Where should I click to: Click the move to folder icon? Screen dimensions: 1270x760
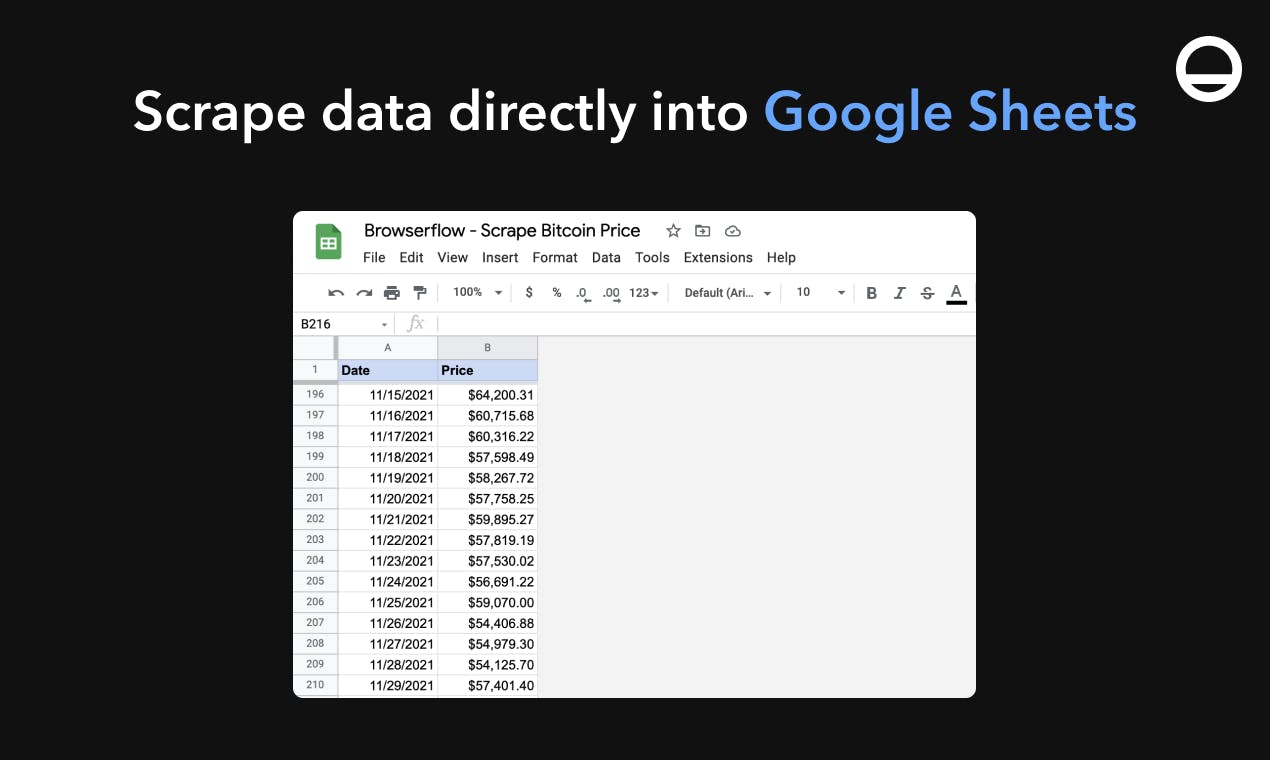703,231
